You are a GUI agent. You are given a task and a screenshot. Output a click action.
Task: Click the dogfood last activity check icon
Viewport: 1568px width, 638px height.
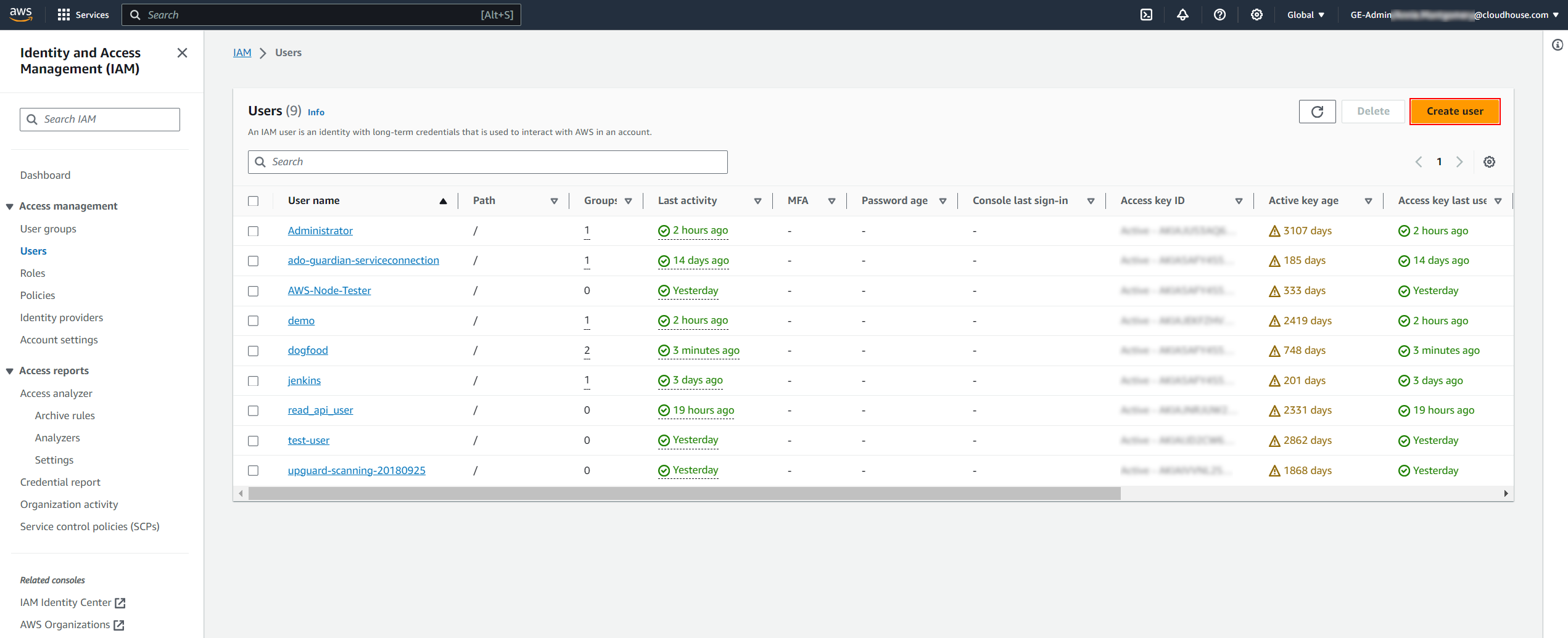[664, 351]
